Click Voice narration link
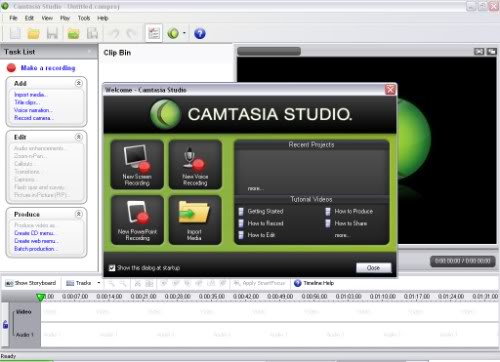The image size is (500, 362). pos(33,110)
